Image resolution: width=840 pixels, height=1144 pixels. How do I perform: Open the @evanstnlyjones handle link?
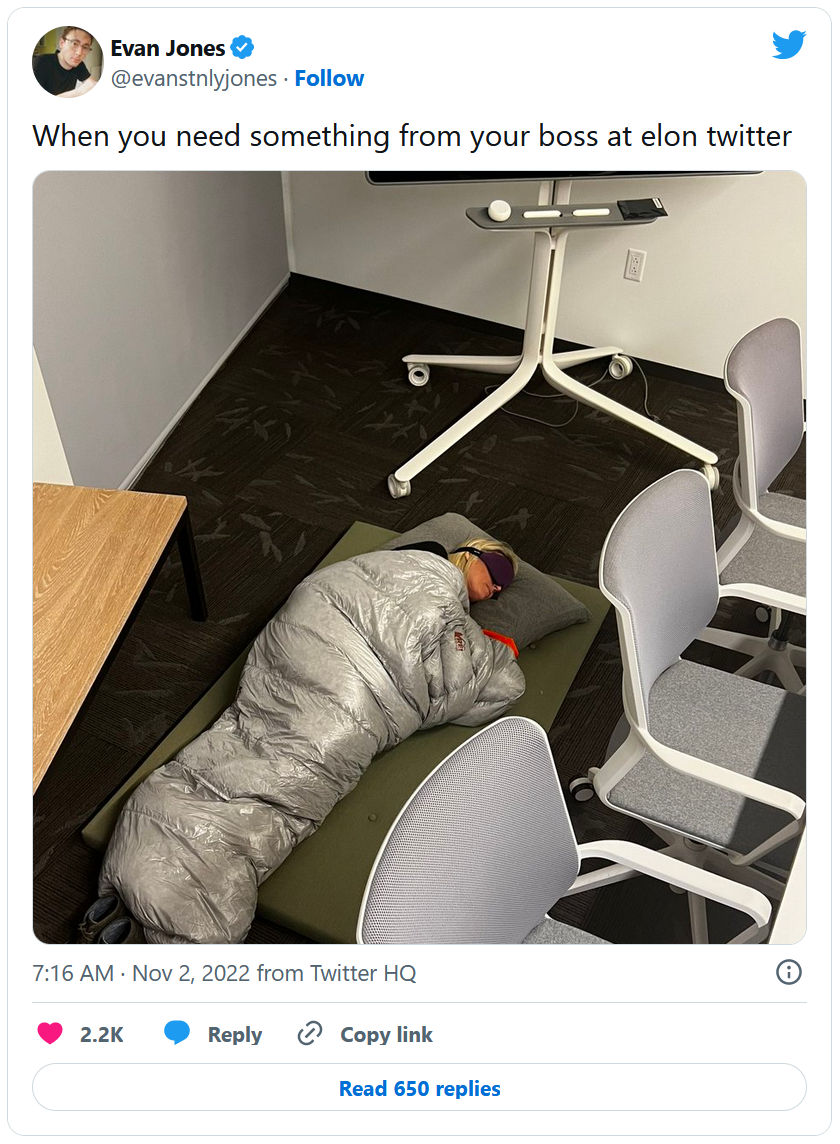[194, 78]
